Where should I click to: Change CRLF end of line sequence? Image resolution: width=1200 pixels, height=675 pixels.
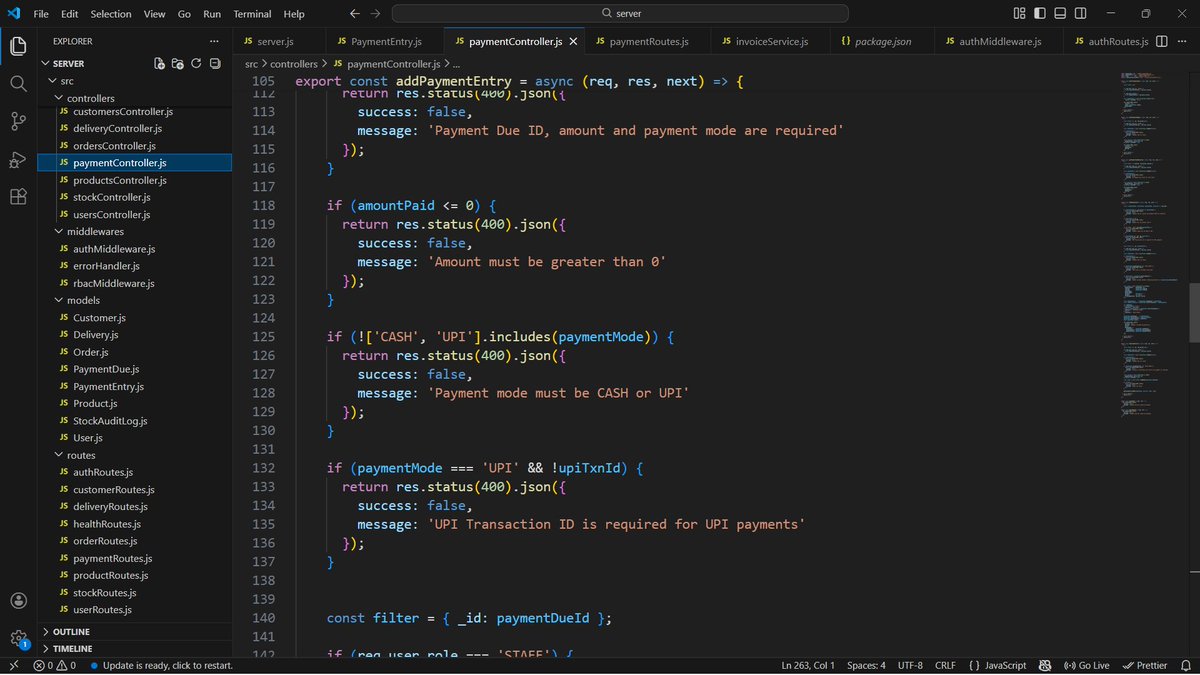coord(945,665)
